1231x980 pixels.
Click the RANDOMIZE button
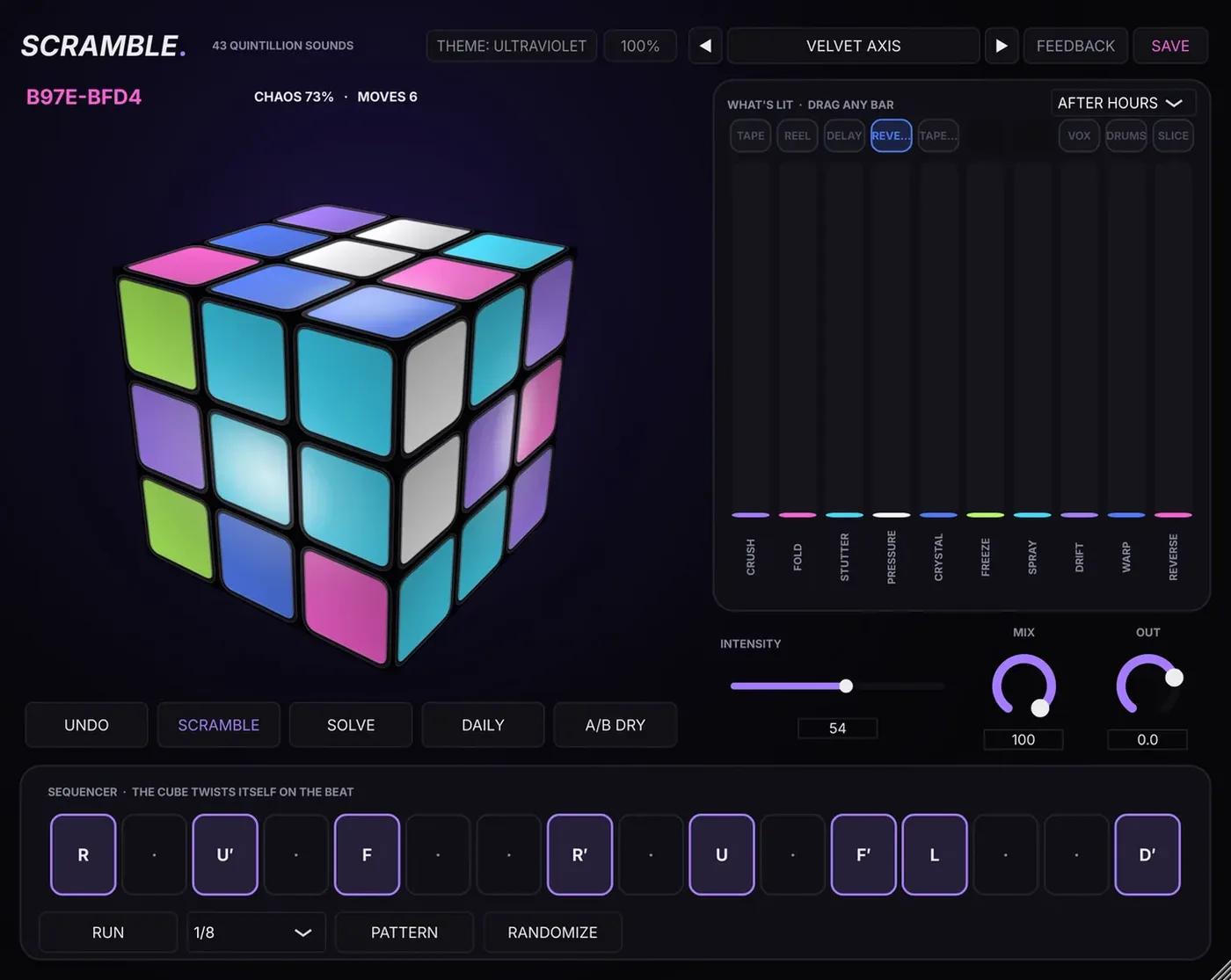(x=552, y=933)
